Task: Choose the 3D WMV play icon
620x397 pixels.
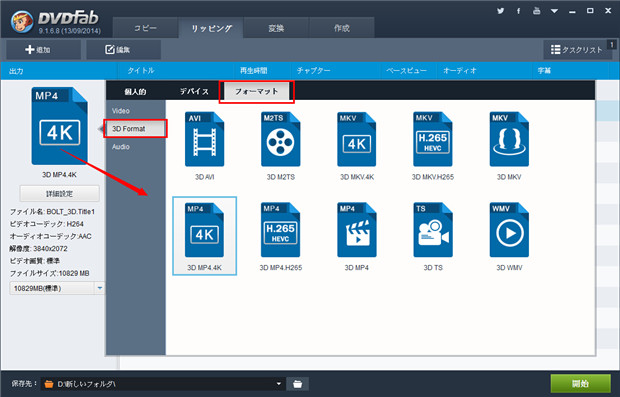Action: [509, 230]
